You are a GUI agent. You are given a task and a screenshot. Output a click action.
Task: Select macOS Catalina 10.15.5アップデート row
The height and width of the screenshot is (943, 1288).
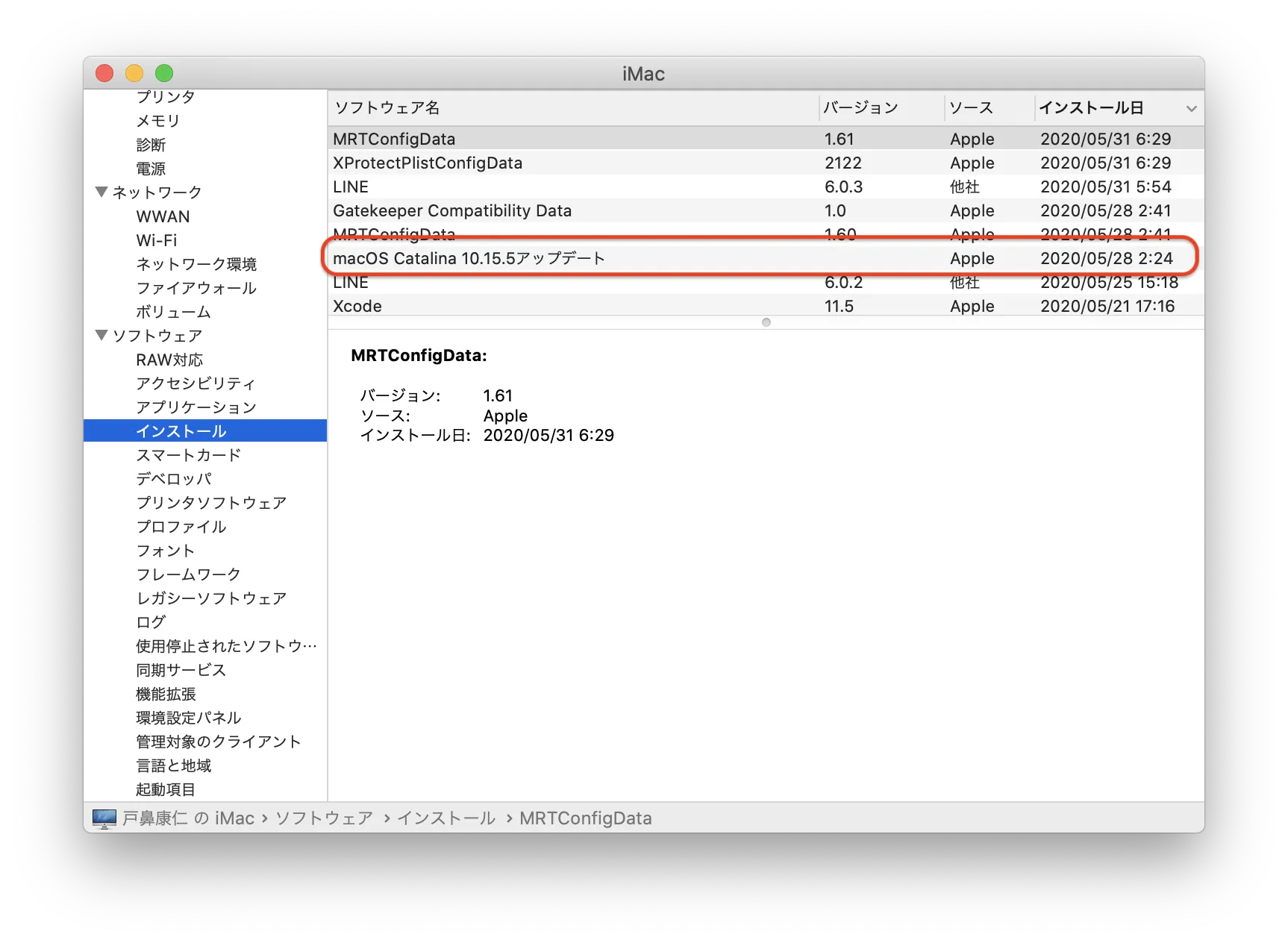click(766, 258)
